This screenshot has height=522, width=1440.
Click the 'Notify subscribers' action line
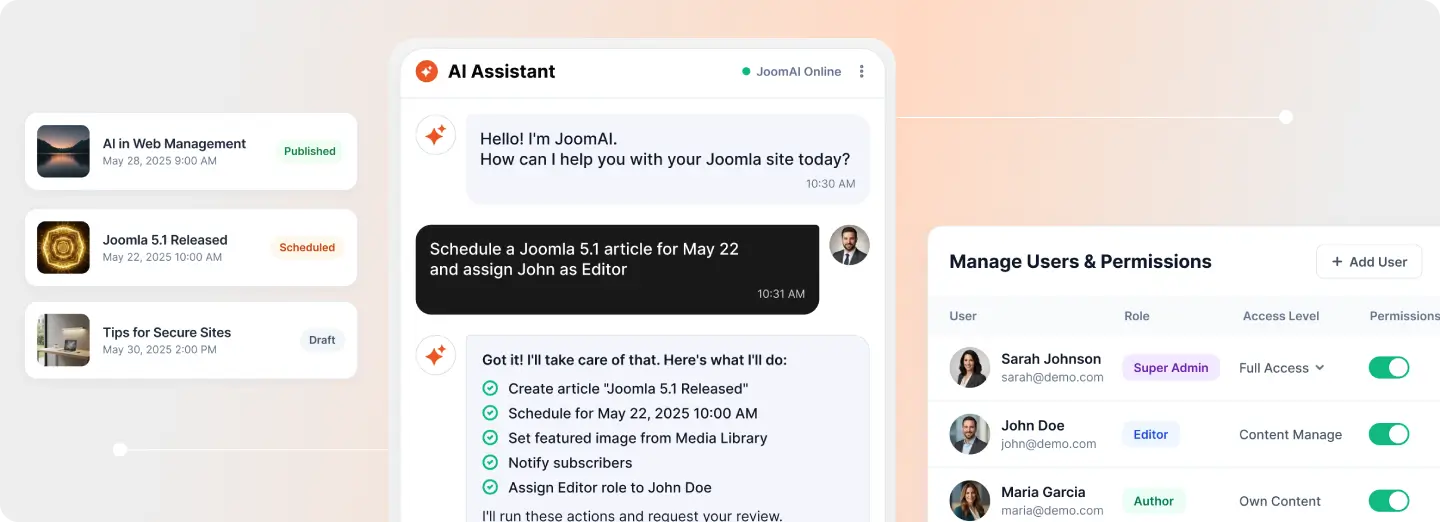pos(570,463)
